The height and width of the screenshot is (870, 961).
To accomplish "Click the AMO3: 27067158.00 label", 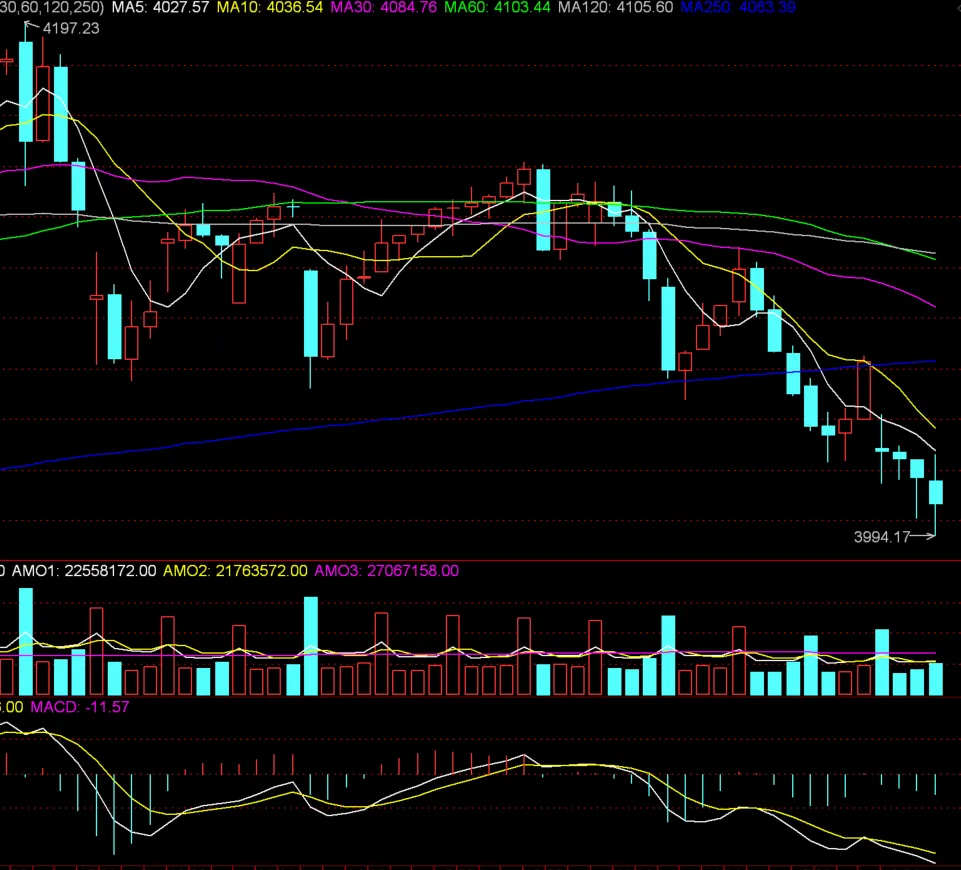I will 387,571.
